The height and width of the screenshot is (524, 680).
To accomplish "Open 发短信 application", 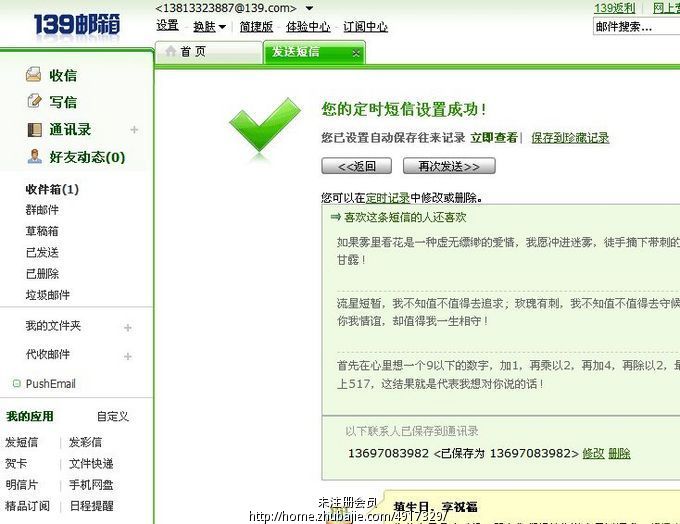I will (22, 442).
